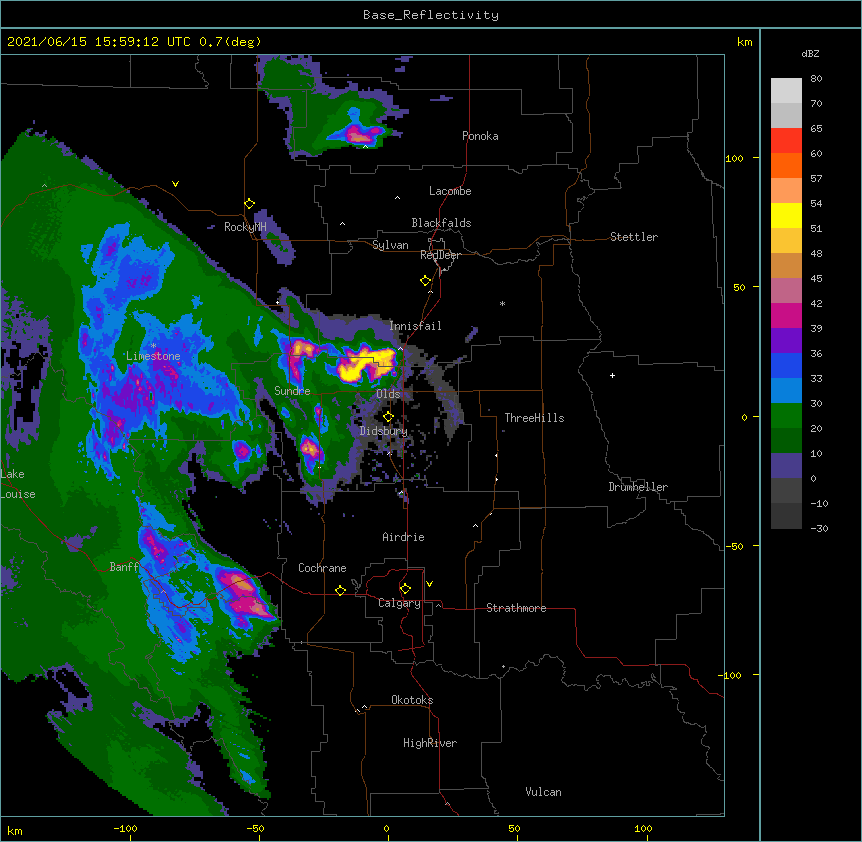Click the asterisk marker above Limestone

(153, 346)
